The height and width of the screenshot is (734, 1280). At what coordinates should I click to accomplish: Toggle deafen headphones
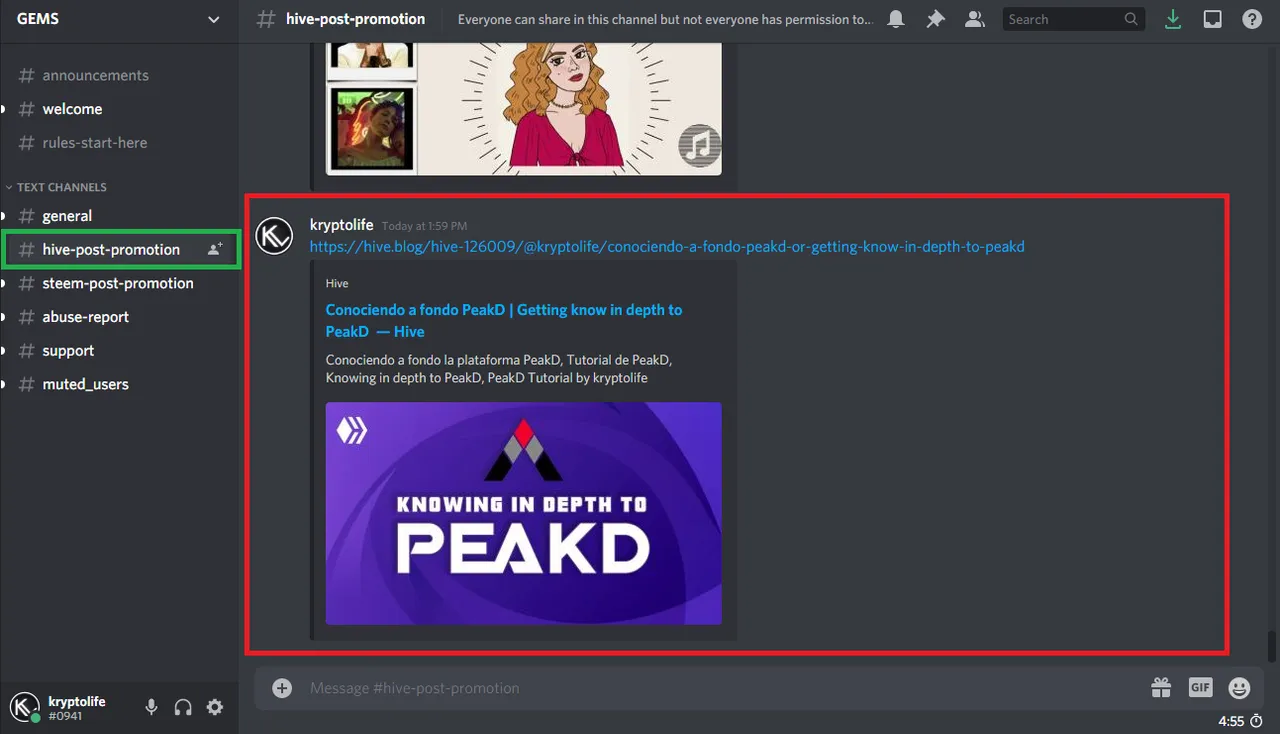(x=183, y=707)
